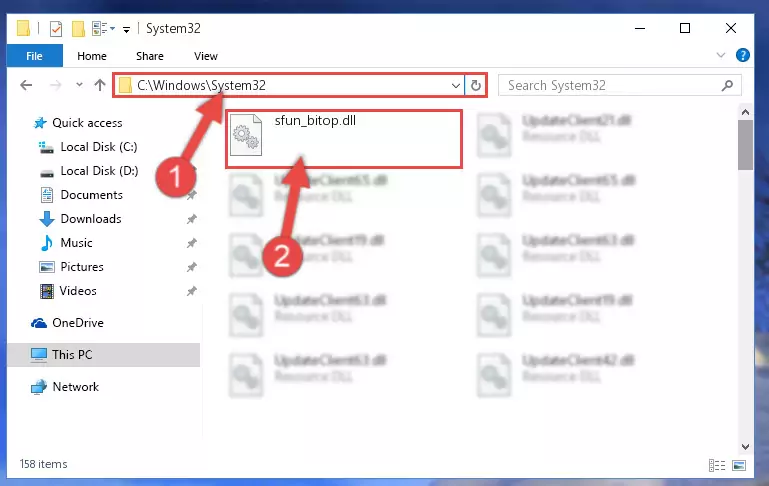Select Network in navigation pane
Viewport: 769px width, 486px height.
click(76, 387)
